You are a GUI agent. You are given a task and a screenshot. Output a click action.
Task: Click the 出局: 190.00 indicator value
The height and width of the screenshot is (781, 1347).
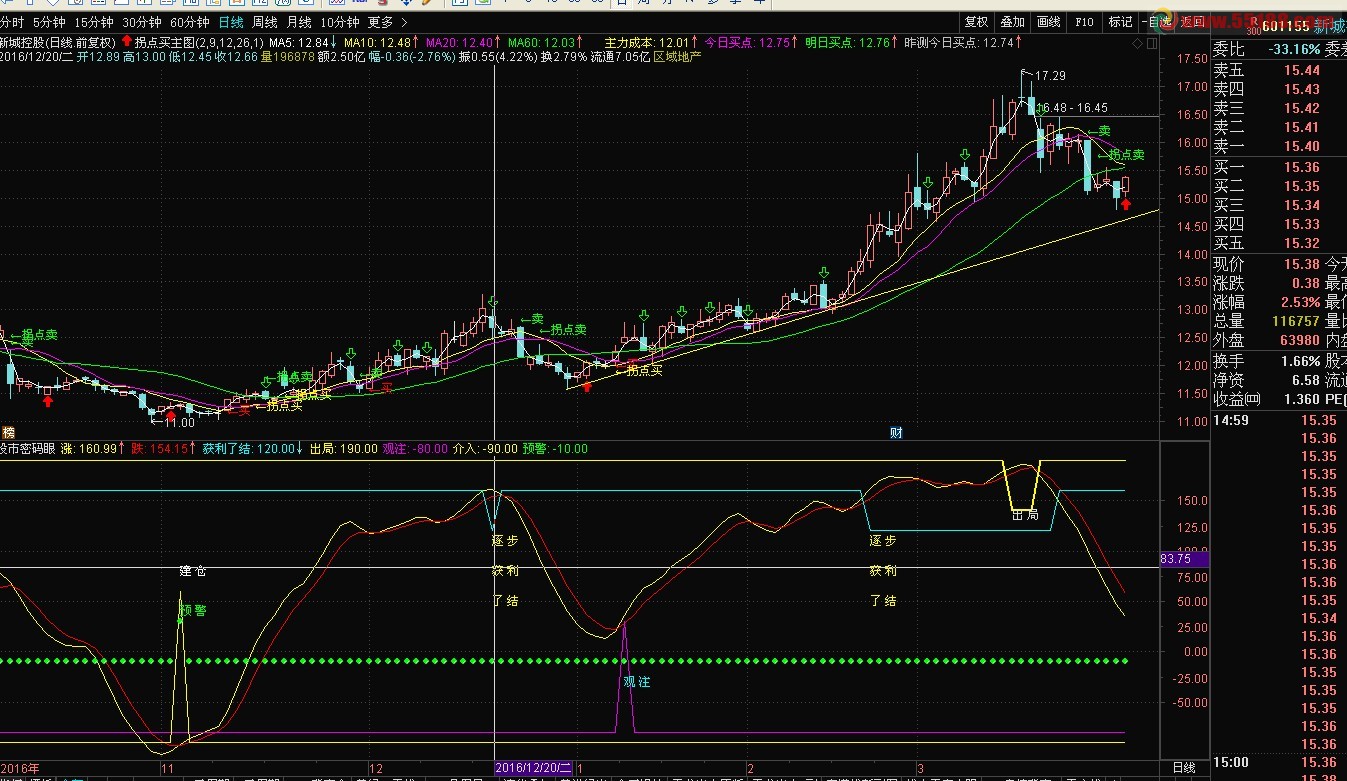(x=344, y=449)
